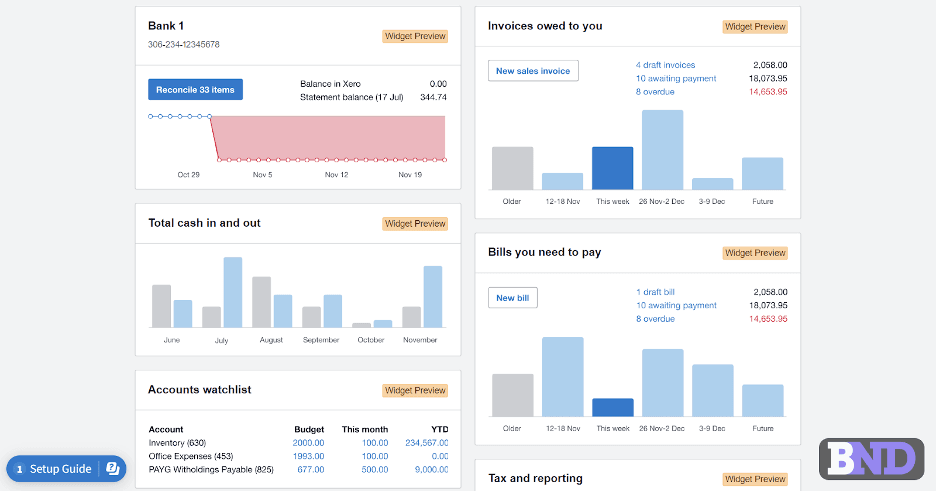Click Reconcile 33 items button
Viewport: 936px width, 492px height.
pos(195,90)
